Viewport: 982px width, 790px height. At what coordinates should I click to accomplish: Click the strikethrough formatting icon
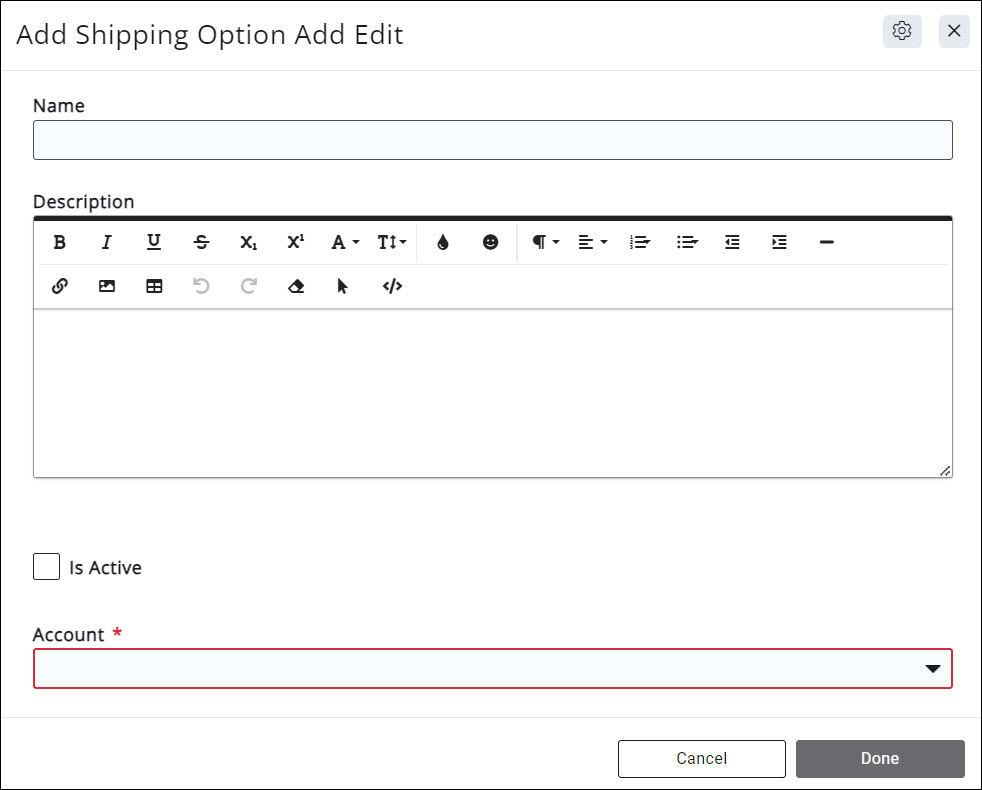click(201, 242)
